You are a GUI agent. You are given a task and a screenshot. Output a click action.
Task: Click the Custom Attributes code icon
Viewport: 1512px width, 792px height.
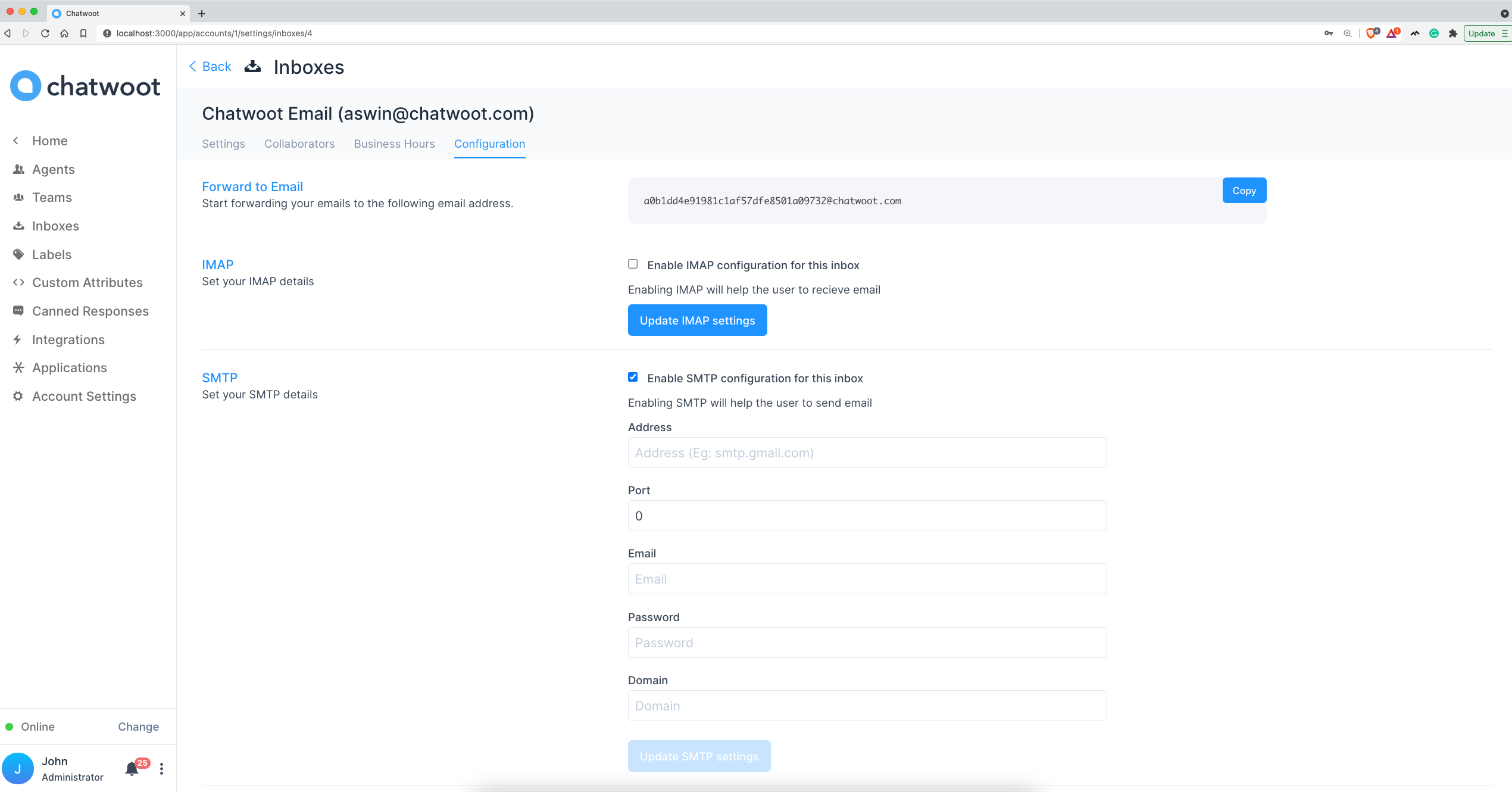point(18,282)
